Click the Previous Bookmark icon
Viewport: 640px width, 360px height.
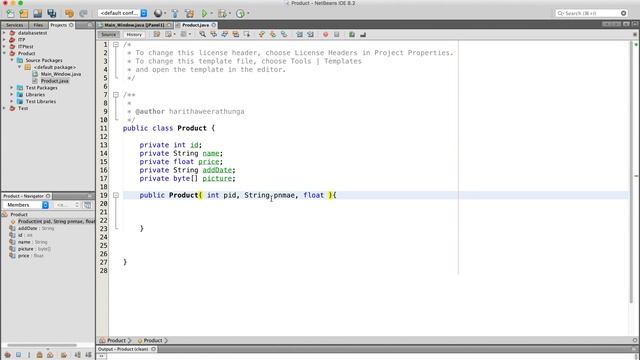(x=262, y=35)
